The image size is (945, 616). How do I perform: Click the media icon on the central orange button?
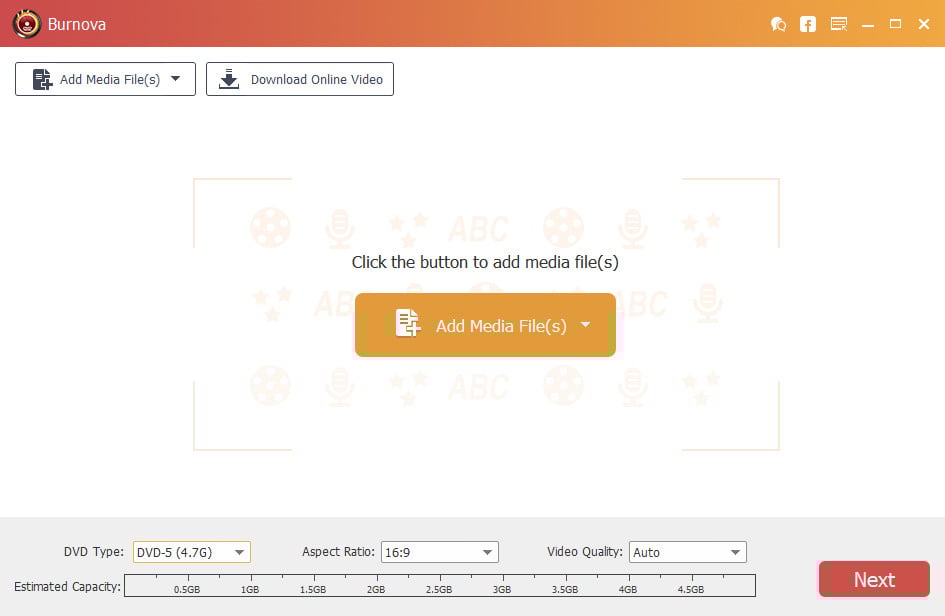tap(408, 324)
